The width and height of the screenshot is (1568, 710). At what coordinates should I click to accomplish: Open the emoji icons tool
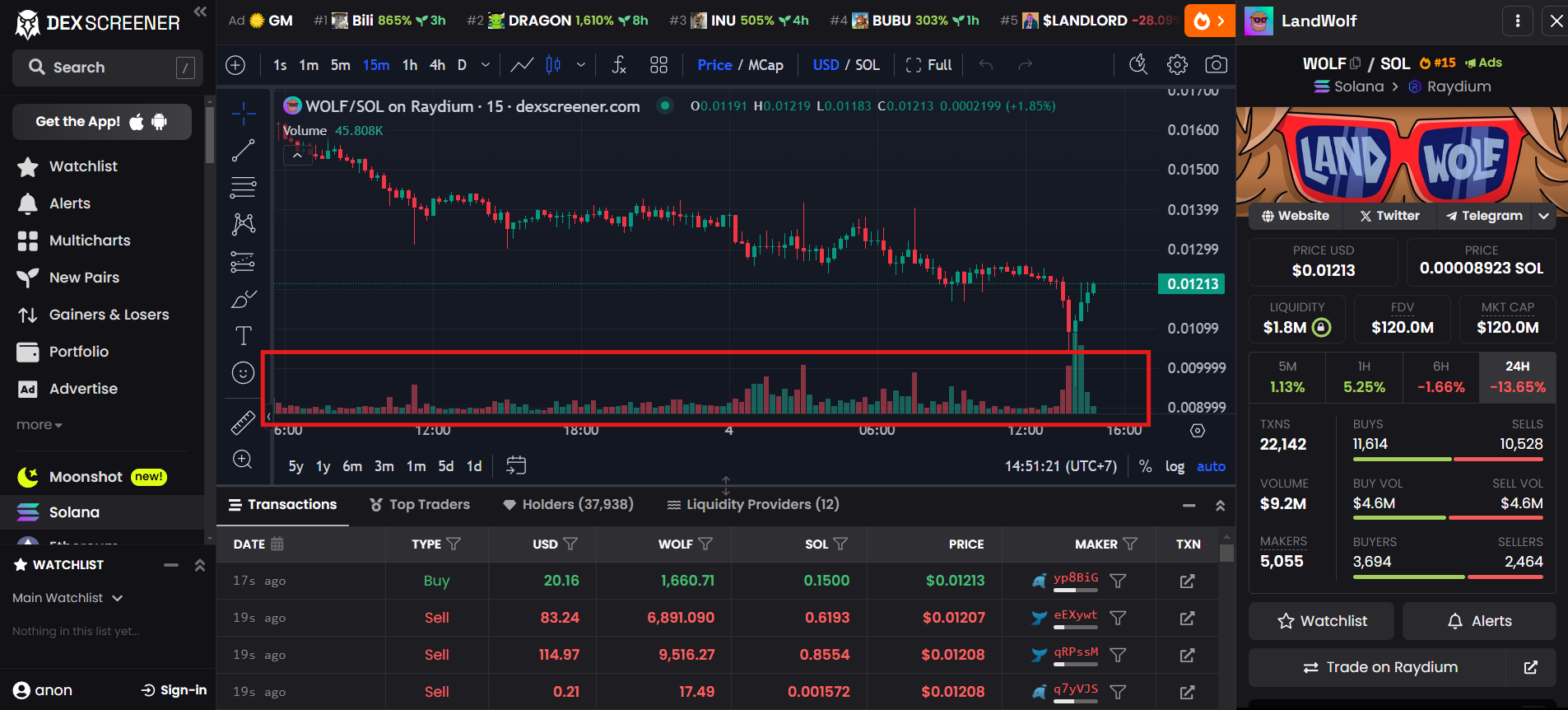pyautogui.click(x=243, y=372)
